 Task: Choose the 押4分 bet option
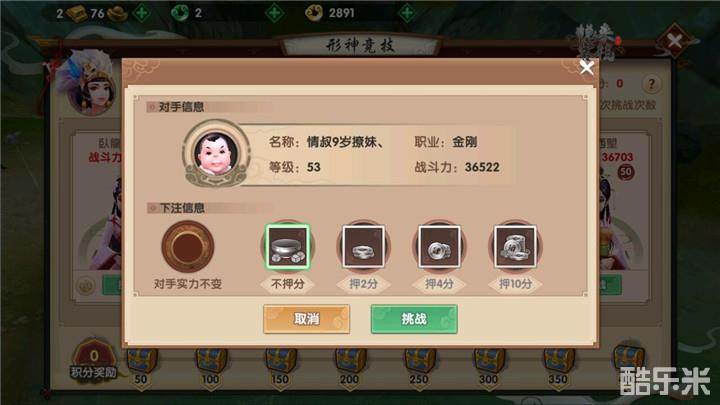(439, 247)
